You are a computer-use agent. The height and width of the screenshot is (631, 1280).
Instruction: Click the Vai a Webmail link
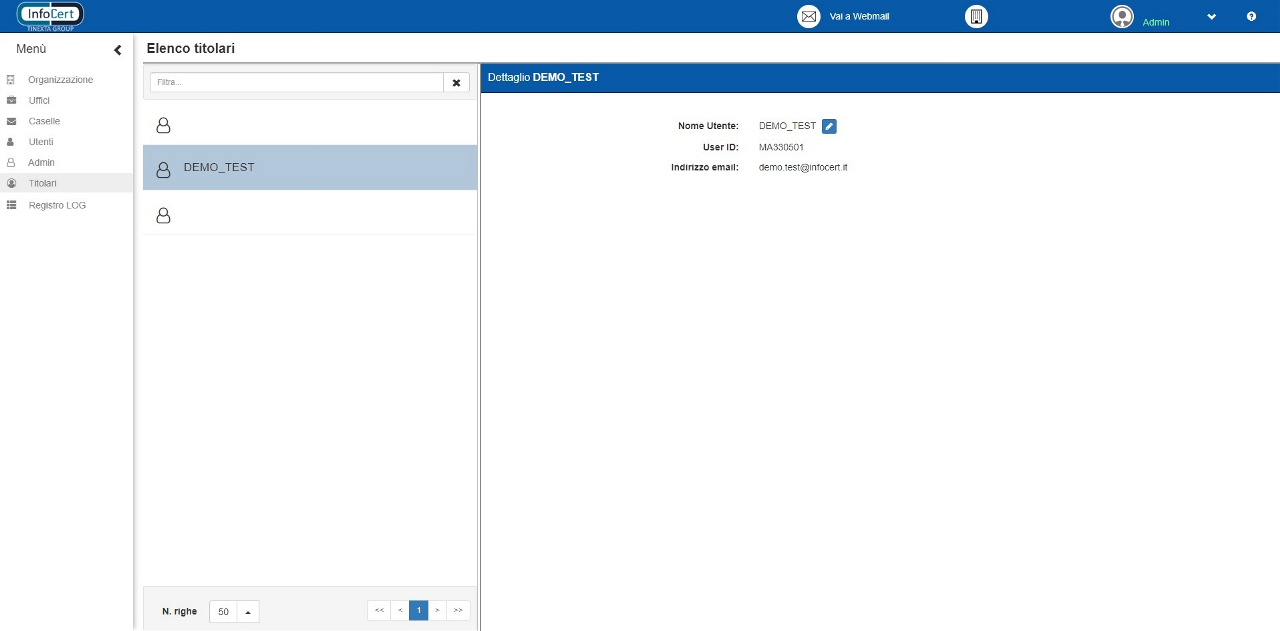(x=859, y=17)
